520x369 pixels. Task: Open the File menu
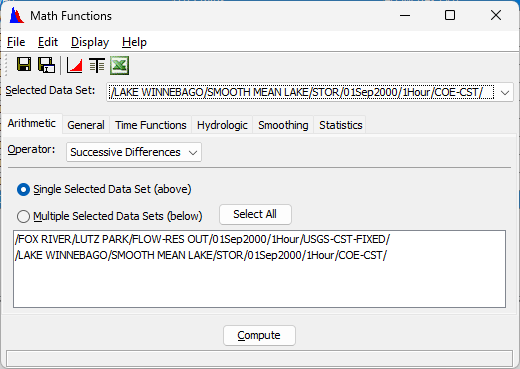coord(16,42)
